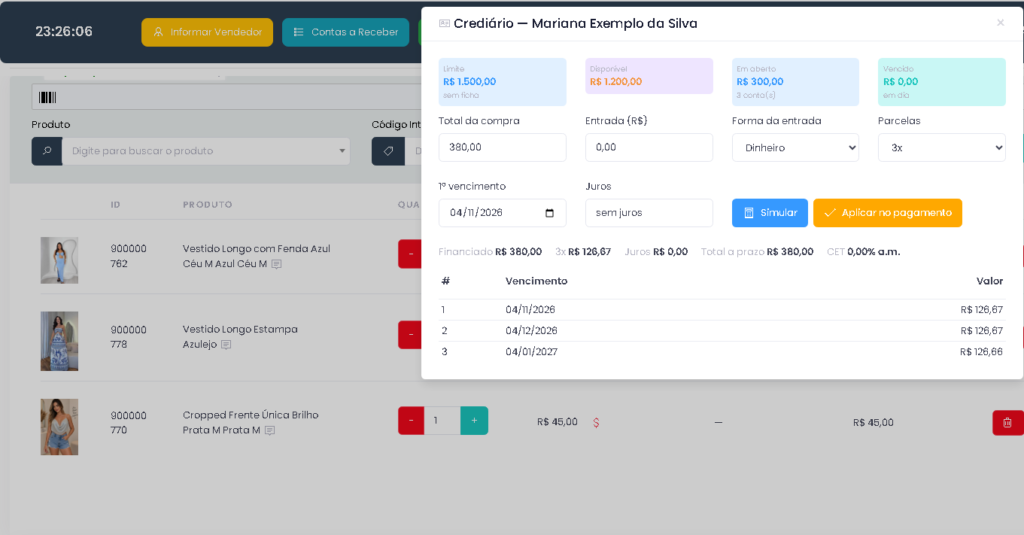Click product ID 900000 762
This screenshot has width=1024, height=535.
tap(128, 256)
